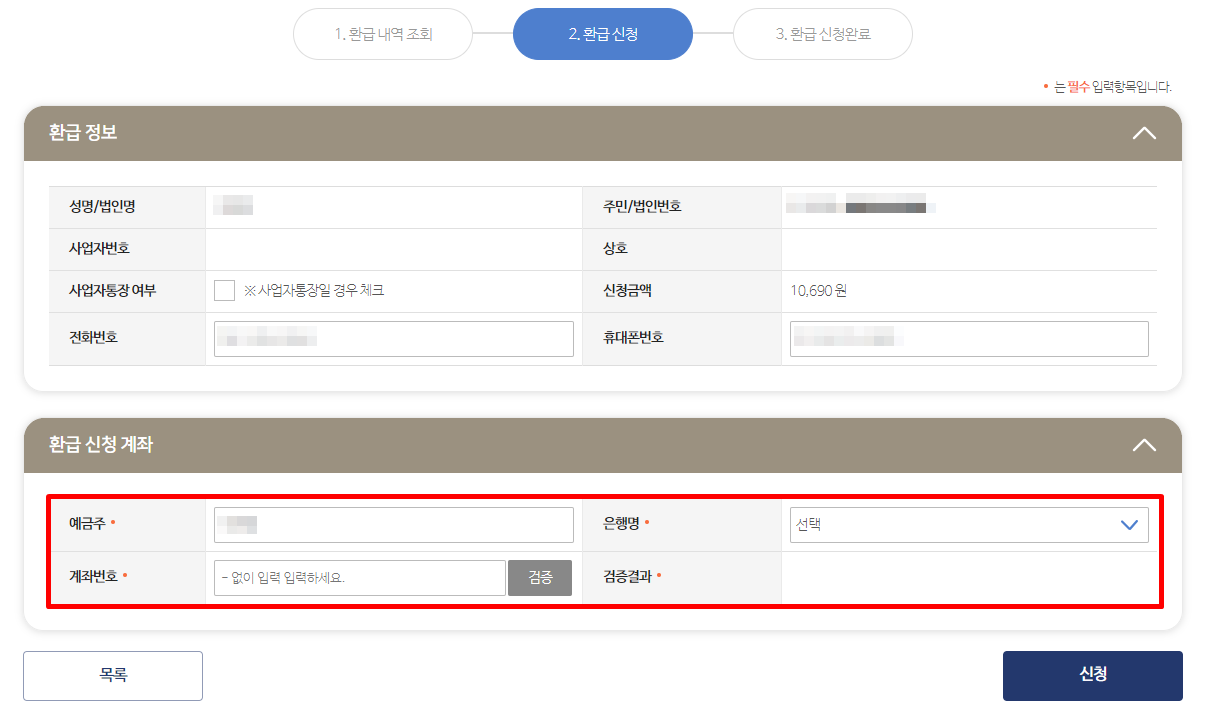The image size is (1207, 713).
Task: Select step 3. 환급 신청완료
Action: [x=823, y=34]
